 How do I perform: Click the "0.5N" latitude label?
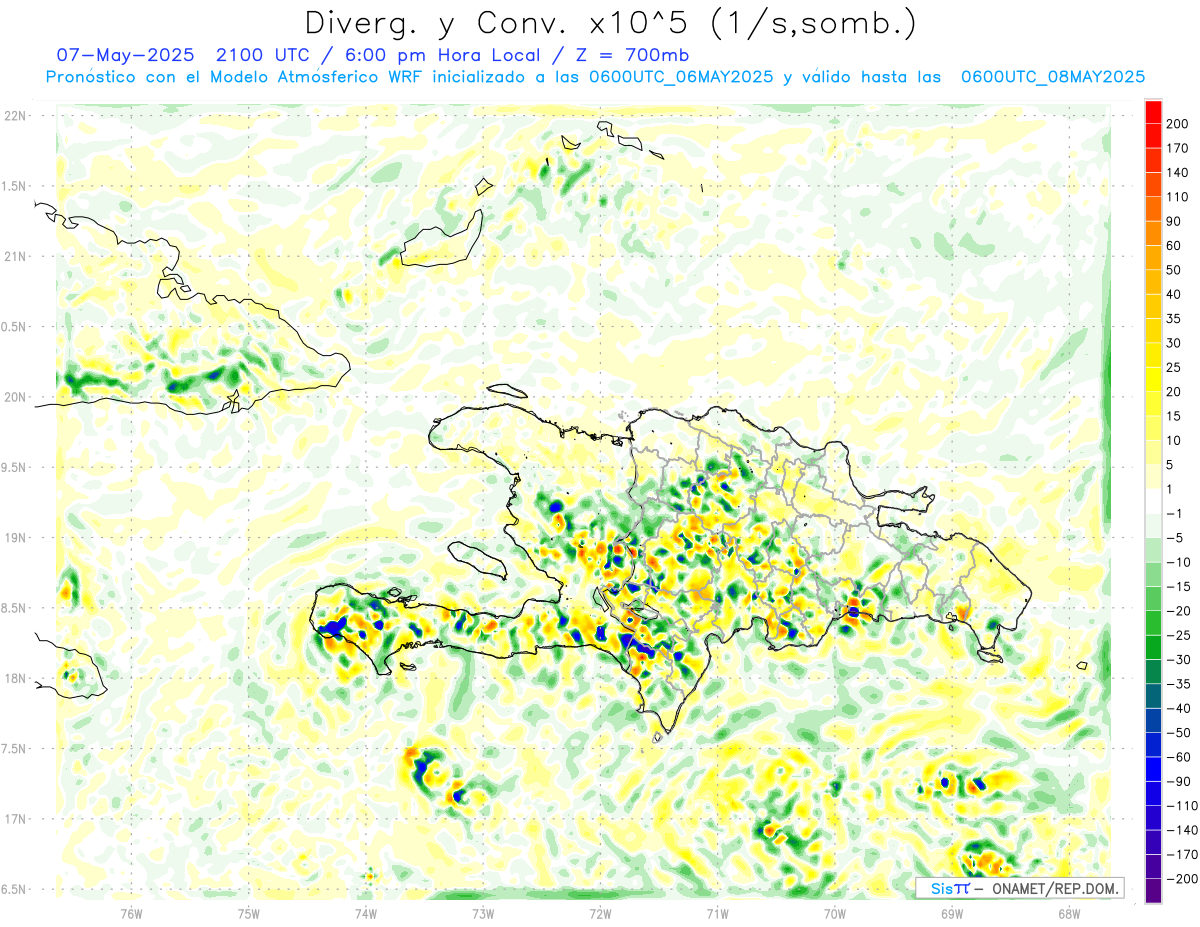pos(13,327)
